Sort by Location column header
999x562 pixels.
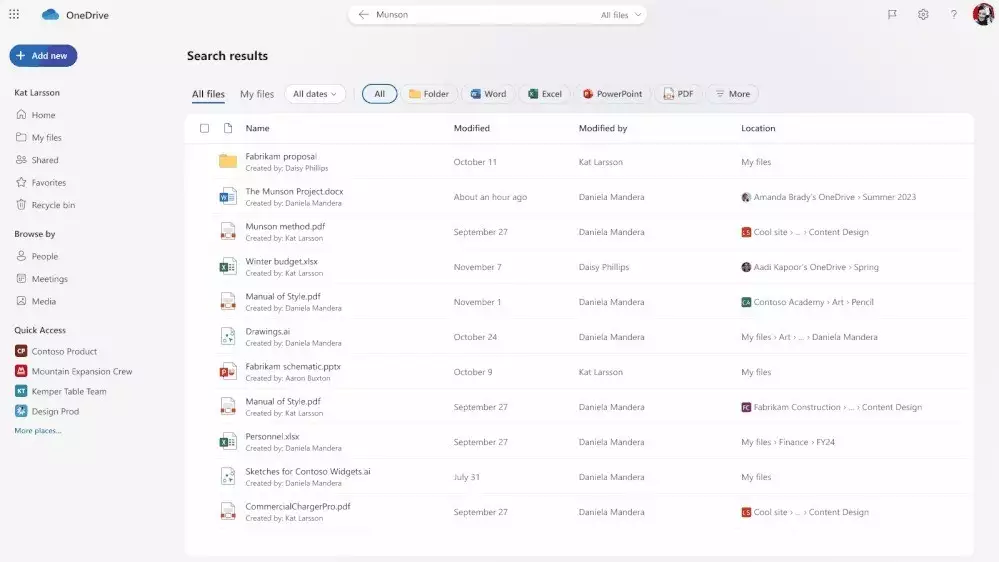pos(758,128)
